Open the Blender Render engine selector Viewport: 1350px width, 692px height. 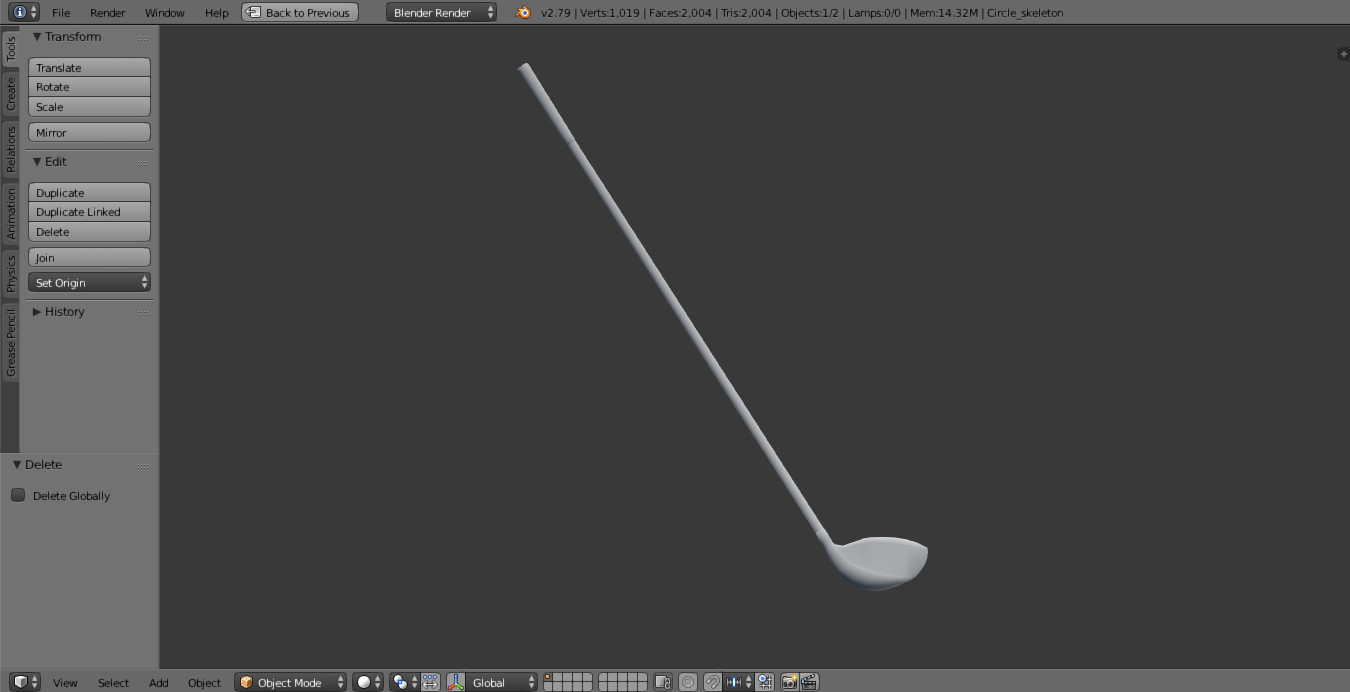440,13
